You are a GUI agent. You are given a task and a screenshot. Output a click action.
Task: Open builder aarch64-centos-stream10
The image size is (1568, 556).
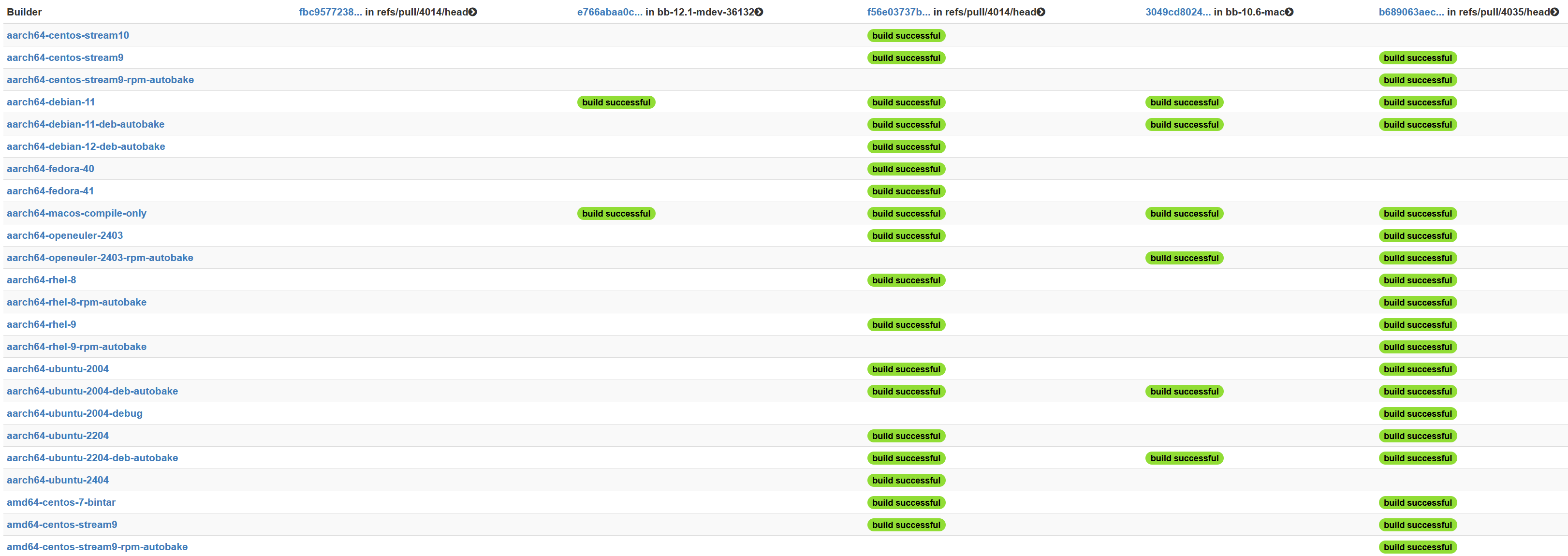pos(68,35)
